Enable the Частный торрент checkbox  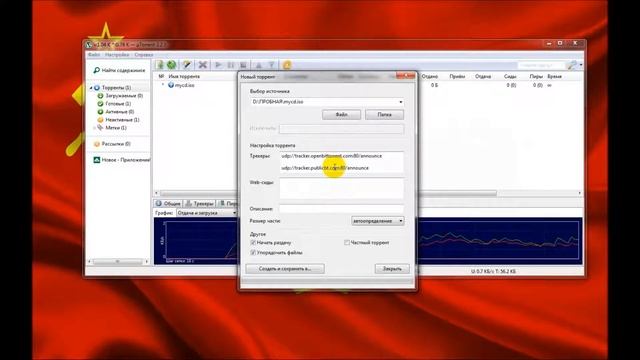tap(347, 242)
